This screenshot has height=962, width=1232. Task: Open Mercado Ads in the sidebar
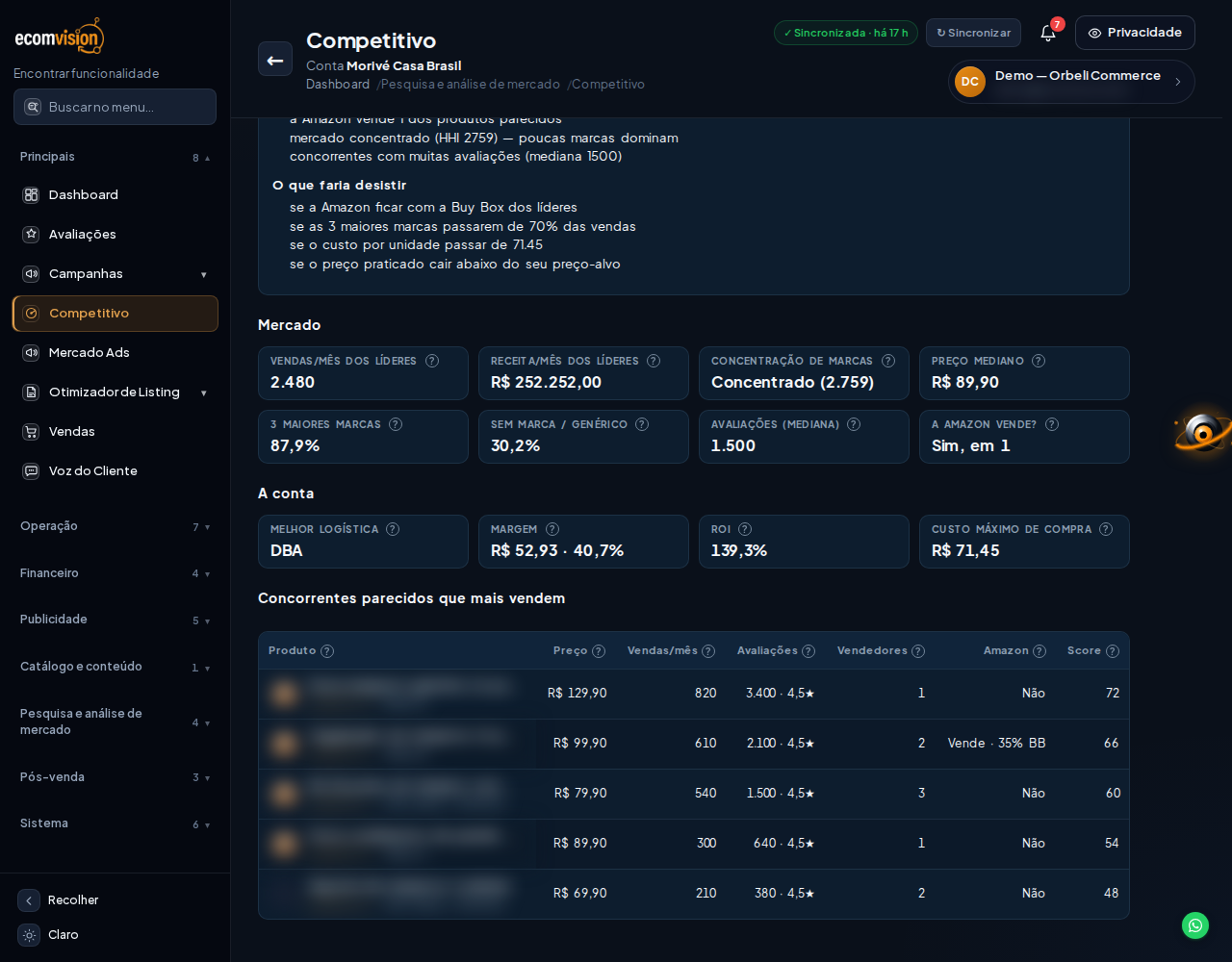(x=115, y=353)
